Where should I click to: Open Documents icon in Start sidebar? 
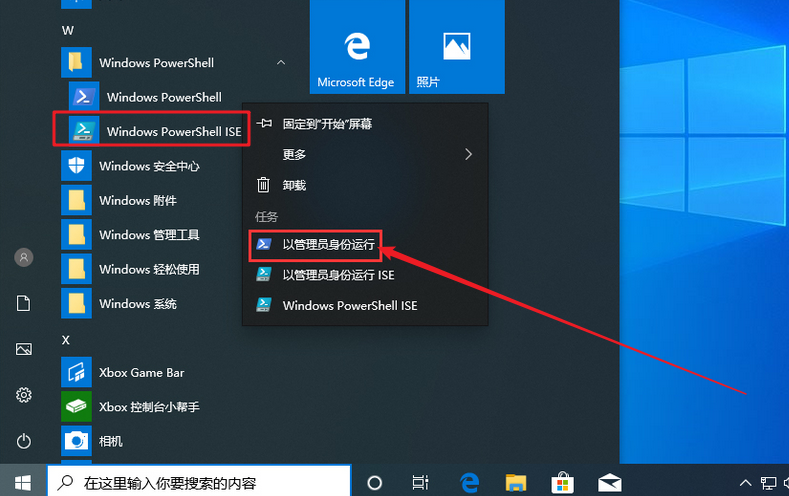[x=24, y=303]
